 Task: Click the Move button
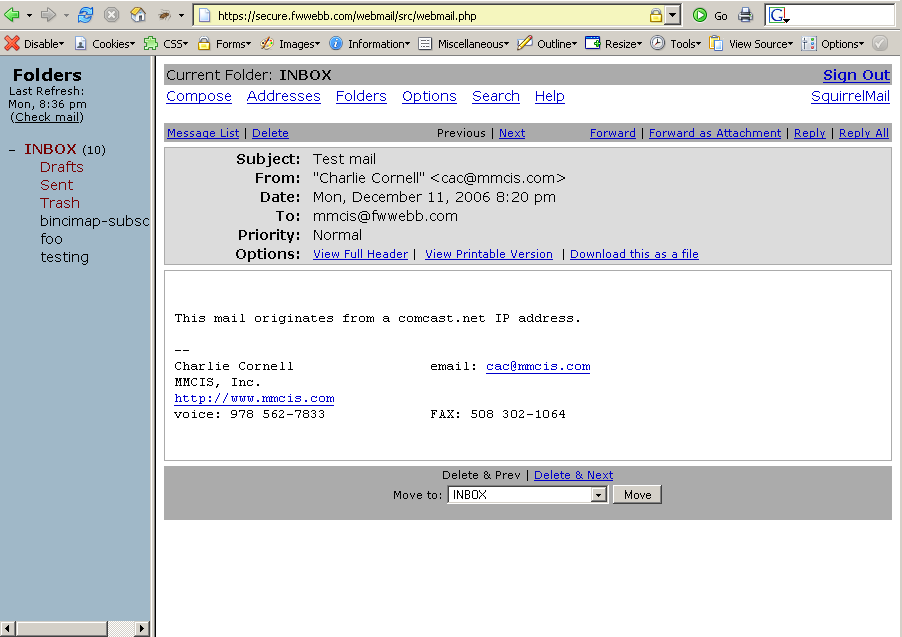tap(637, 495)
